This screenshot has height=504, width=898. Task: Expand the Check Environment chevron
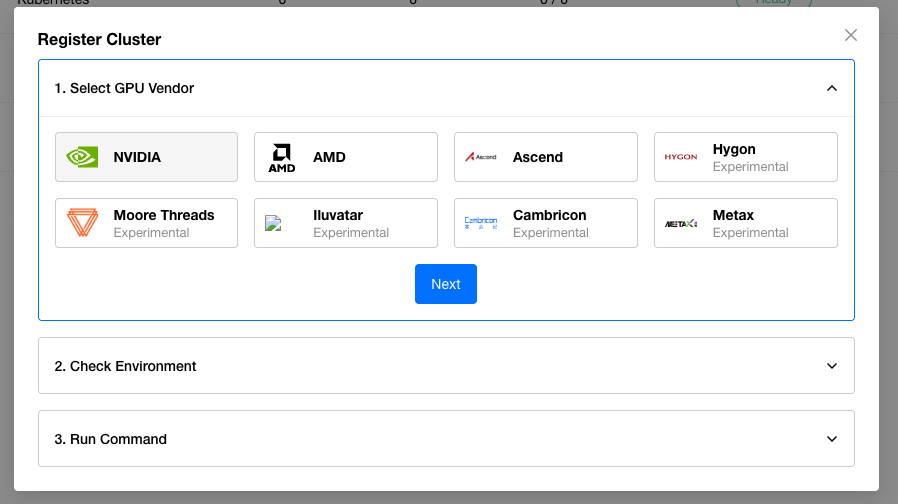(x=831, y=366)
